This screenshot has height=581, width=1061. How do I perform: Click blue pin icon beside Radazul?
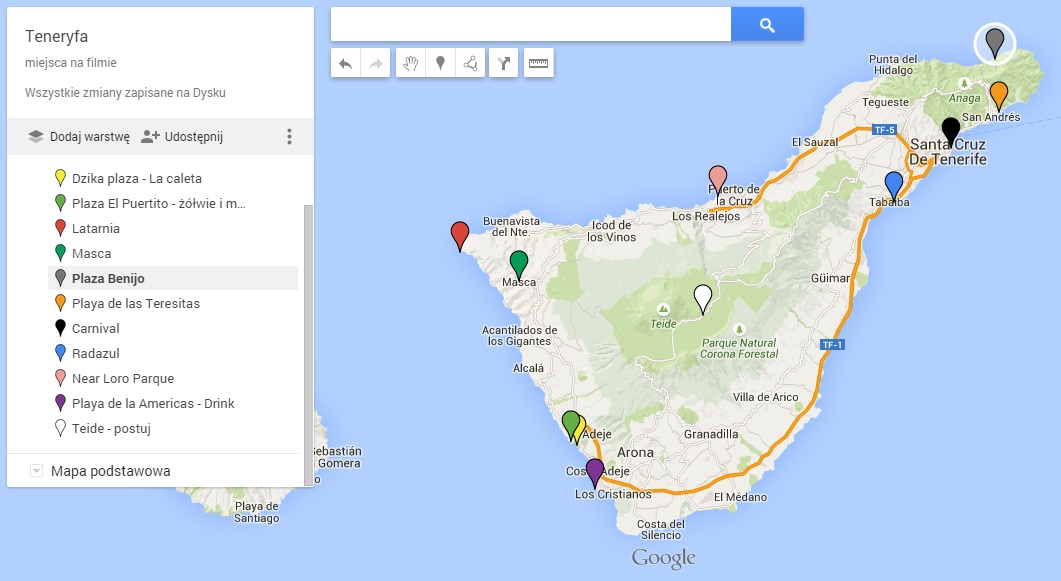(60, 353)
